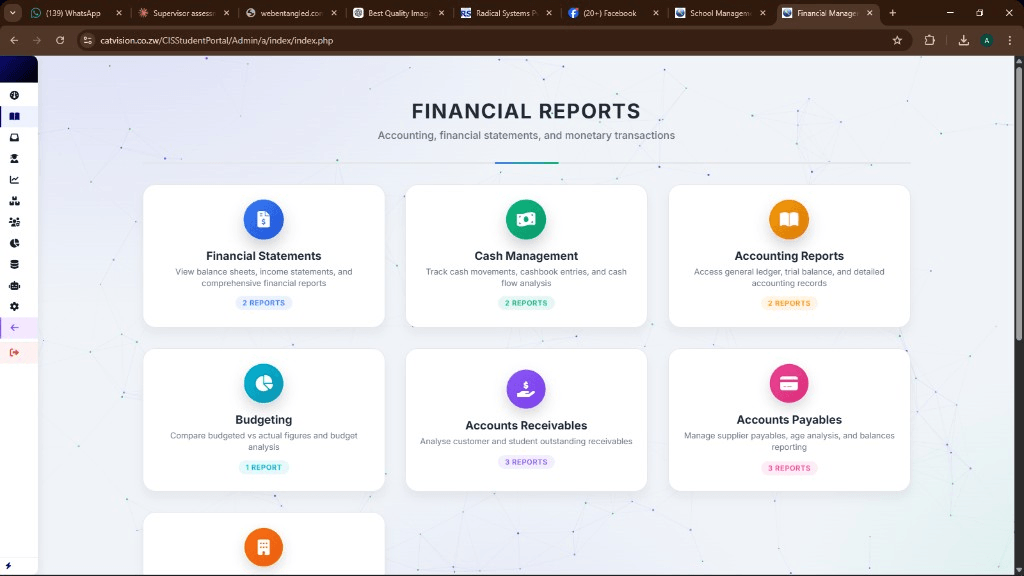Click the Financial Statements card description text

click(264, 278)
